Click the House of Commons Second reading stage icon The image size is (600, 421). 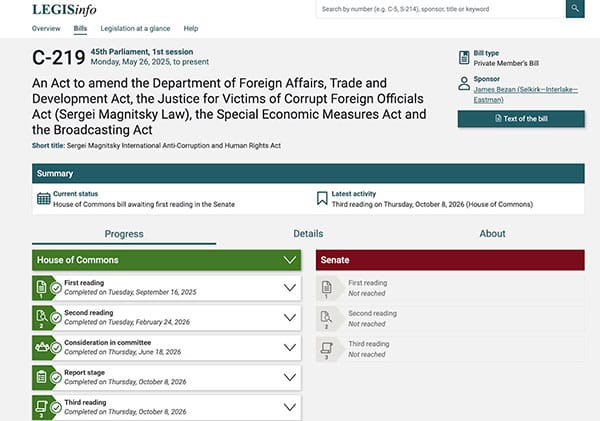[x=41, y=317]
